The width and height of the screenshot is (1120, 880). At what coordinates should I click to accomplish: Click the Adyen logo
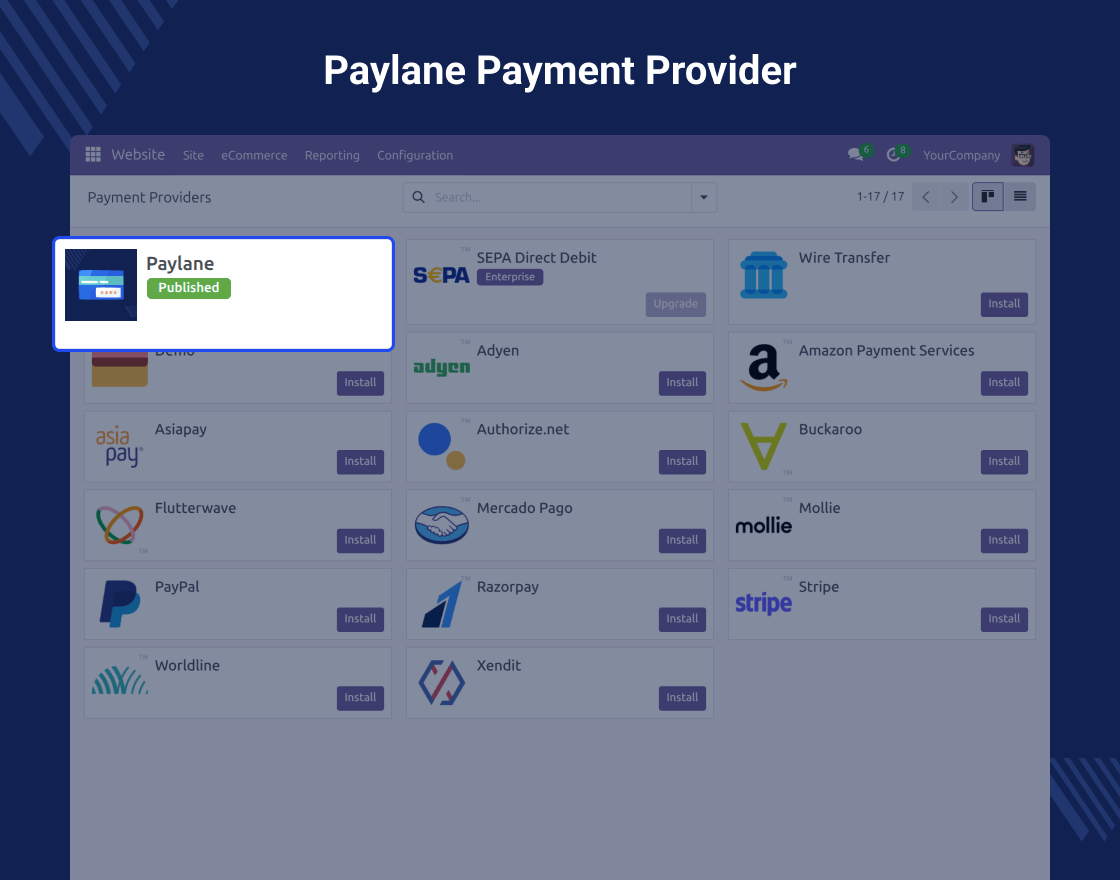click(x=441, y=367)
